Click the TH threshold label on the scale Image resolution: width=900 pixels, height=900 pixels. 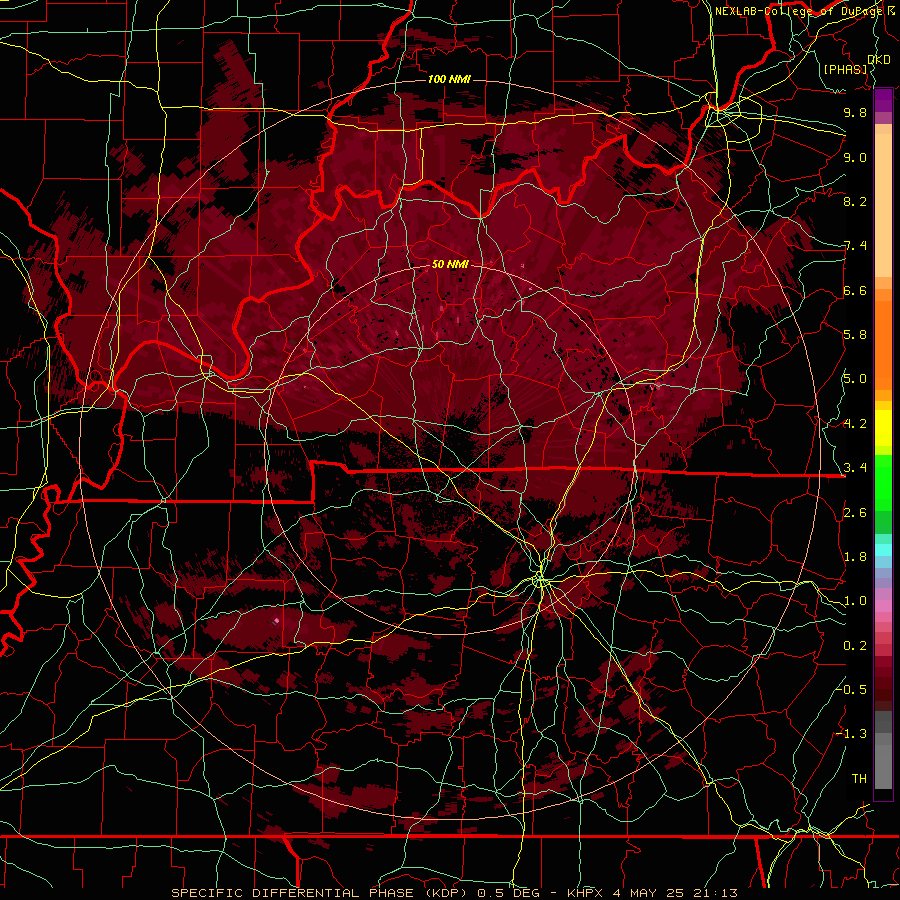tap(859, 779)
